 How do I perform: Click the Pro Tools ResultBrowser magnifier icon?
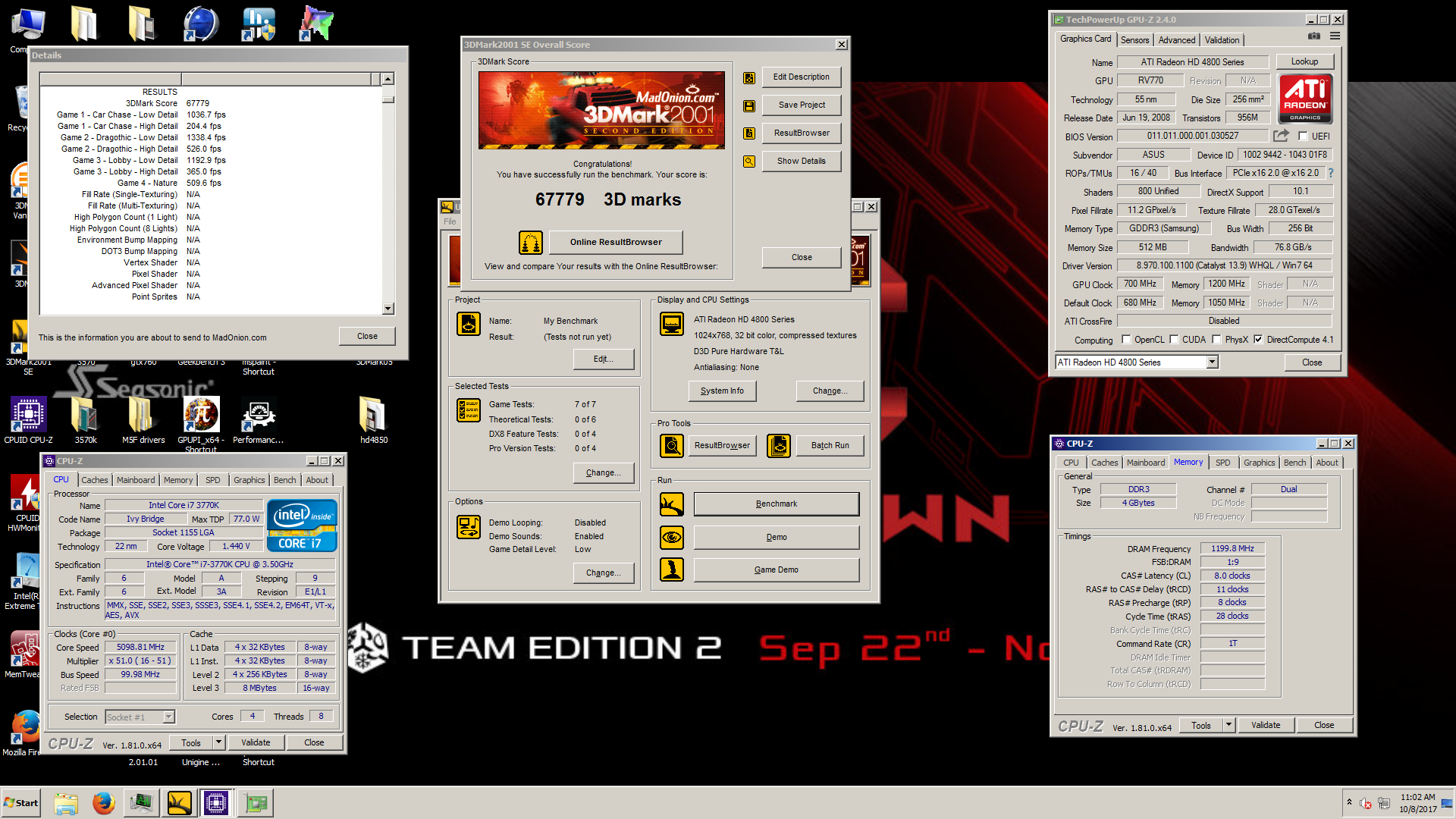(x=672, y=446)
